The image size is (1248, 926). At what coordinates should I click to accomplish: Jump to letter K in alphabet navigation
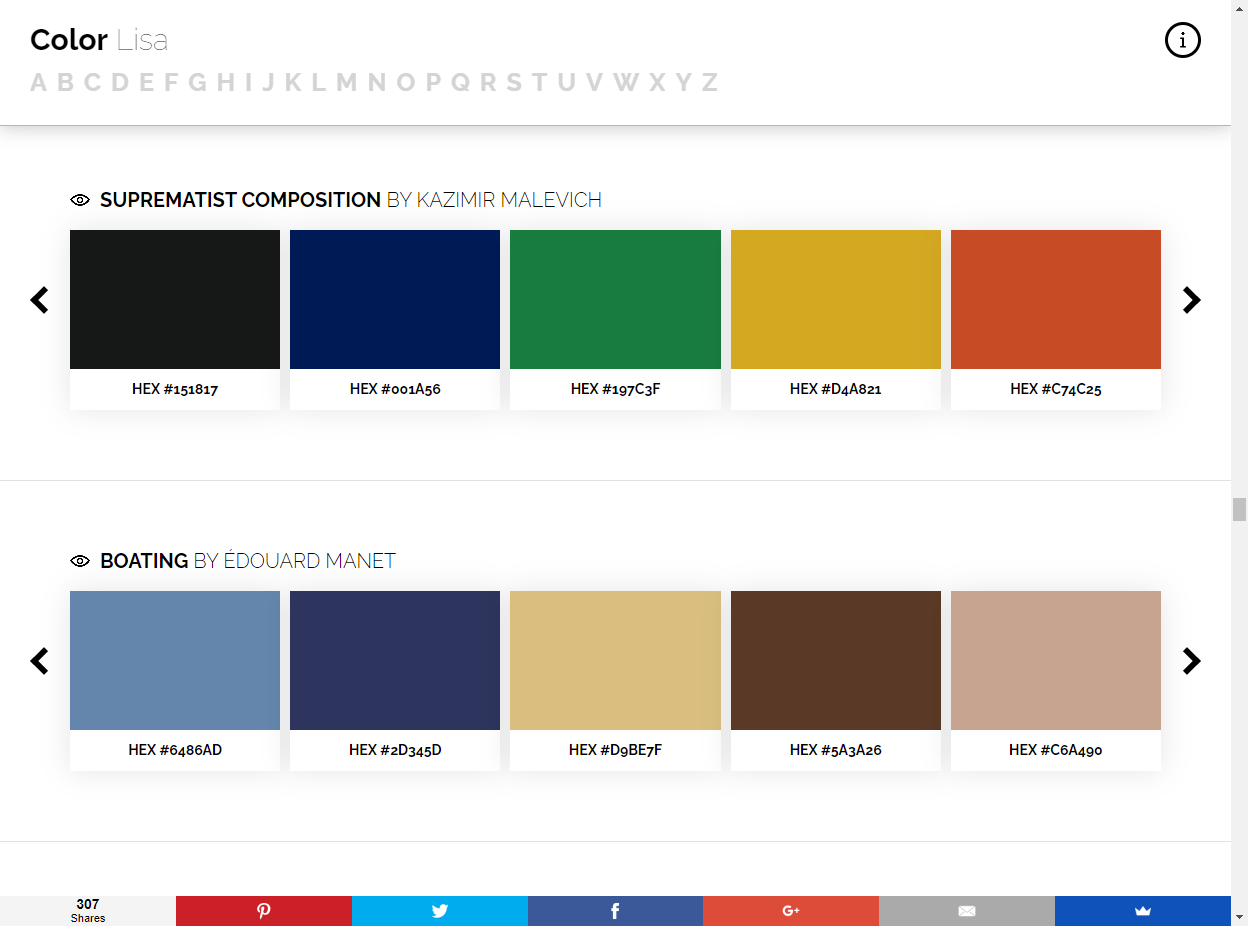[x=293, y=82]
